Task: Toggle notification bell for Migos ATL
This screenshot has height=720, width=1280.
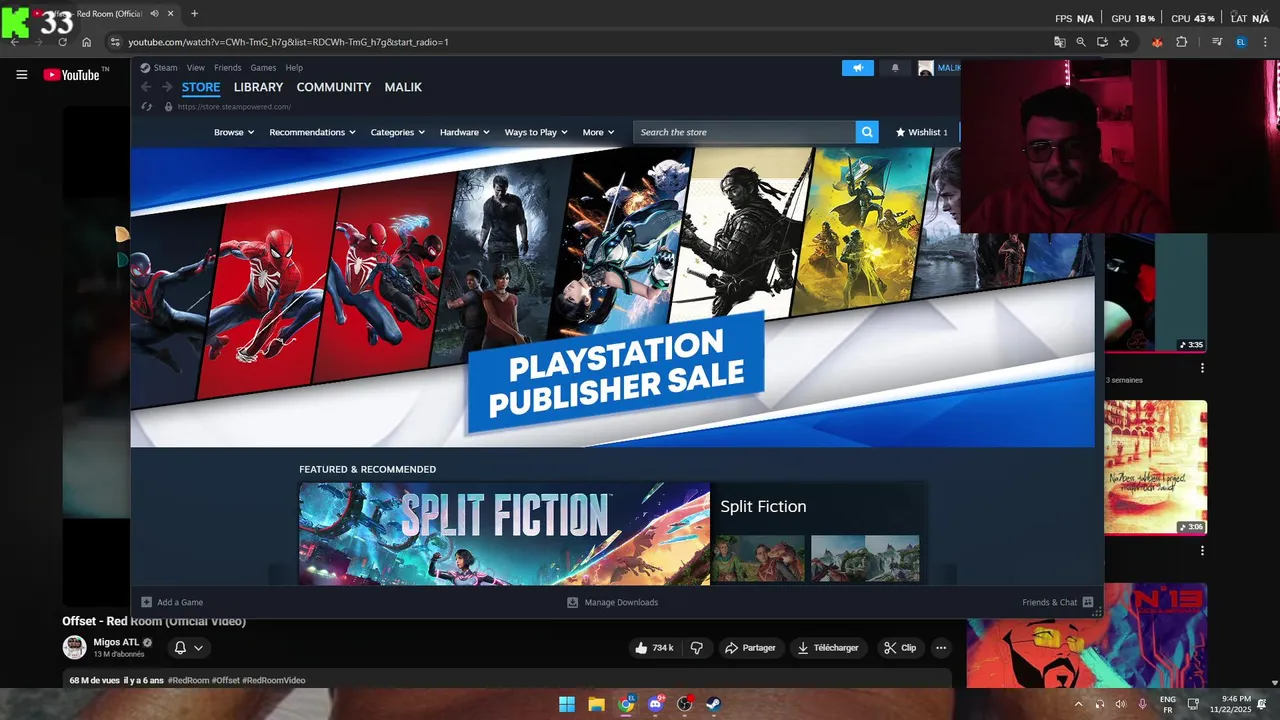Action: pyautogui.click(x=189, y=648)
